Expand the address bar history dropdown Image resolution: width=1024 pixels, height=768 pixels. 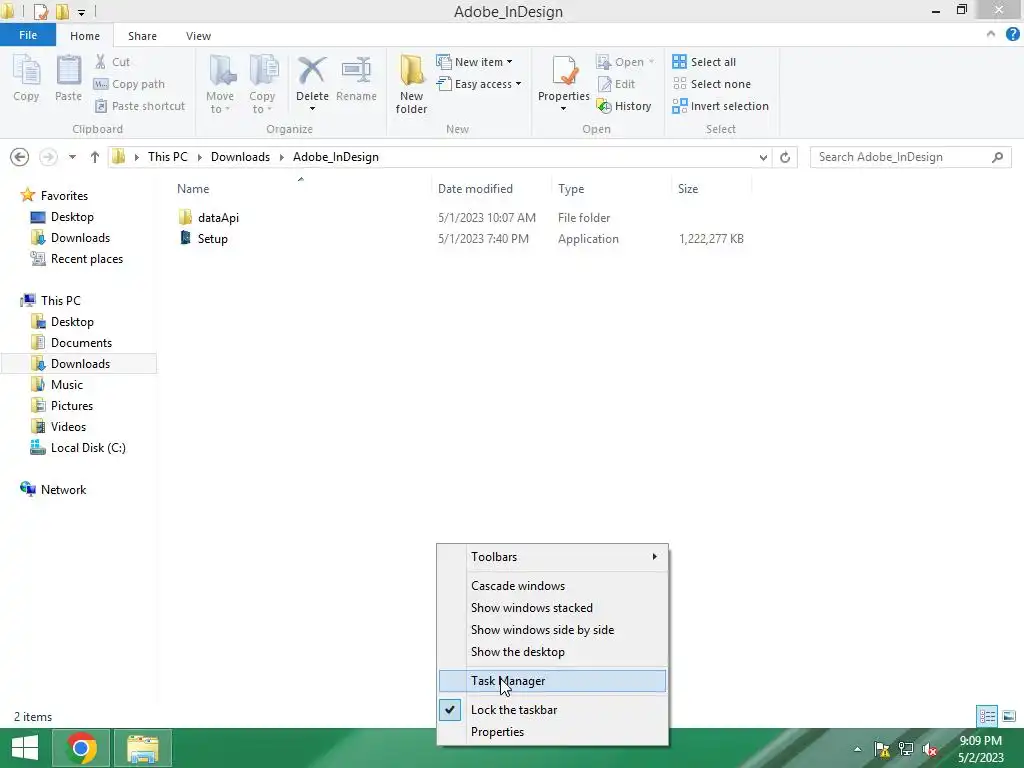(x=763, y=157)
